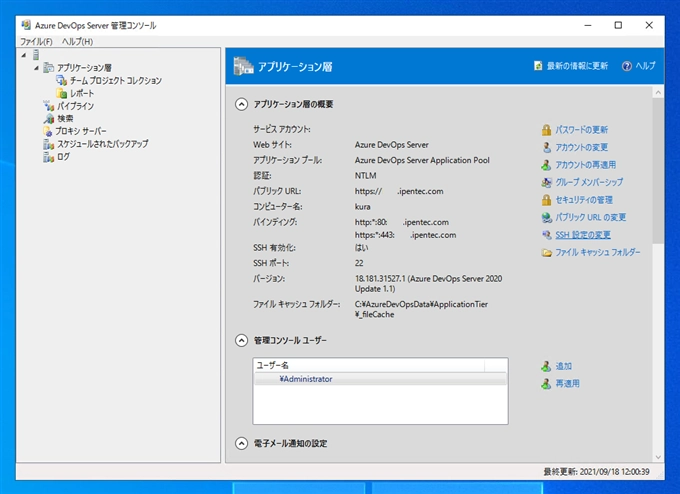The height and width of the screenshot is (494, 680).
Task: Select パイプライン in the tree
Action: click(x=75, y=106)
